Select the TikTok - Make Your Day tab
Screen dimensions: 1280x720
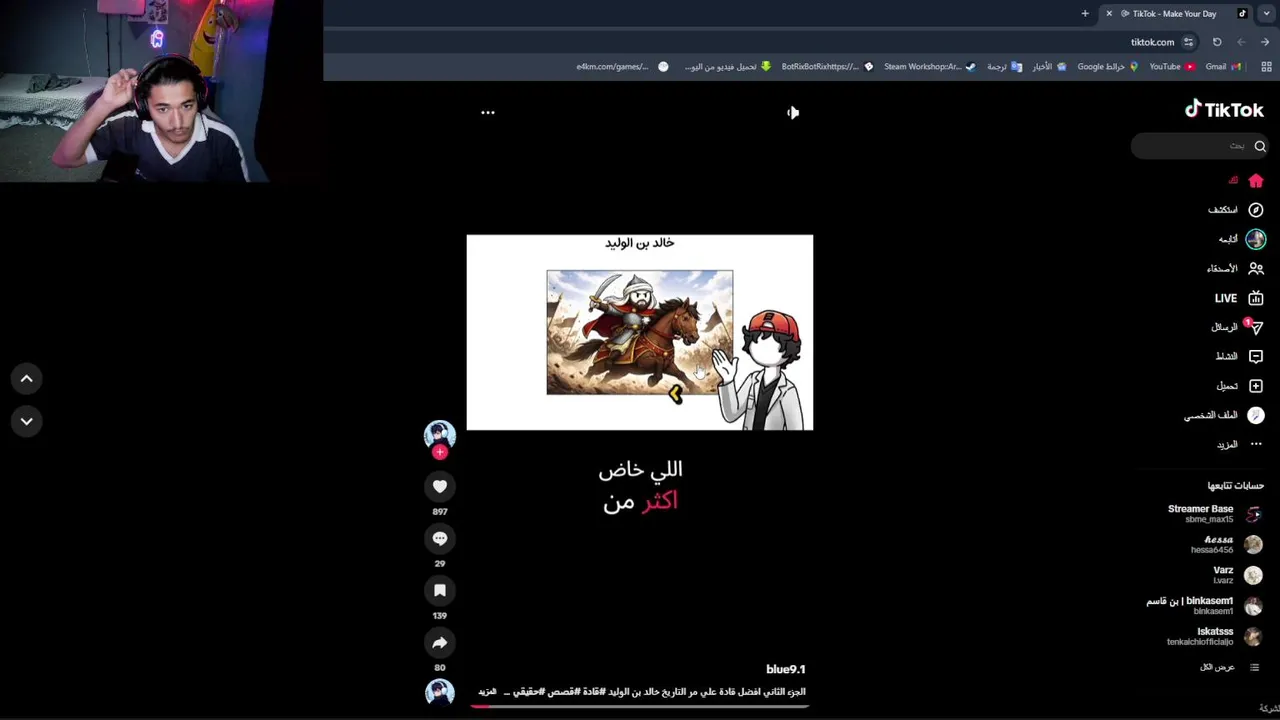point(1175,13)
